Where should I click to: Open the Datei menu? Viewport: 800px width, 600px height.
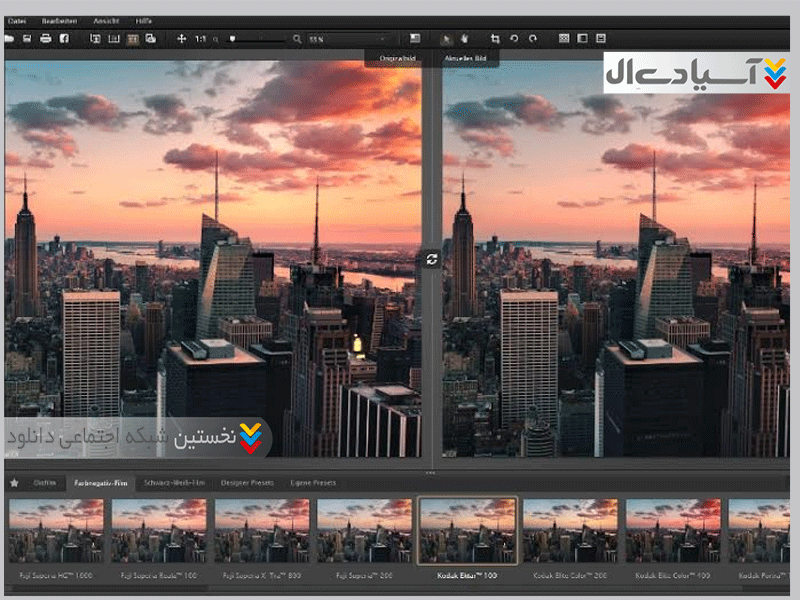(x=15, y=19)
